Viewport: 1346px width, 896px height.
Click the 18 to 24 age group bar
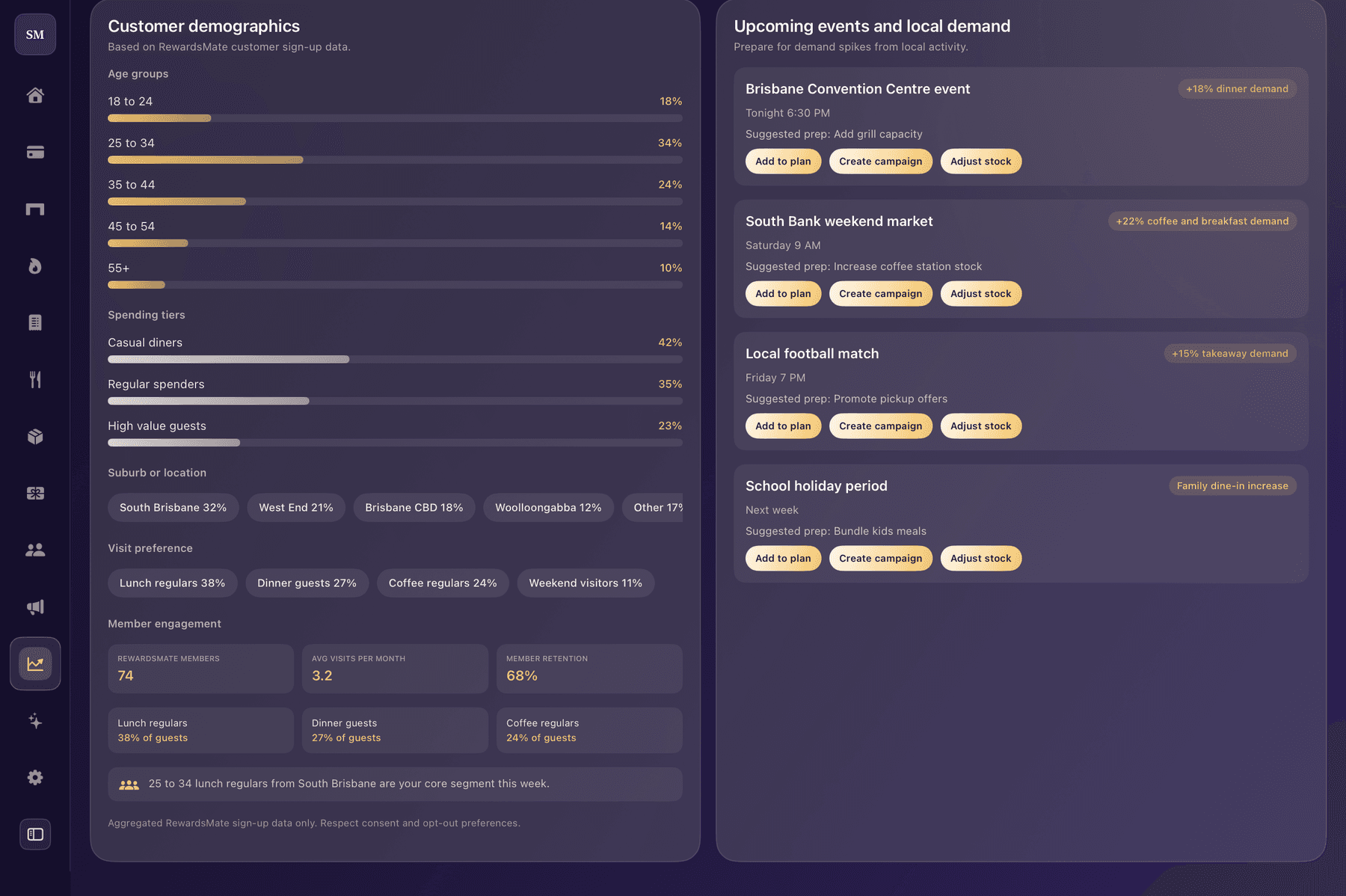pos(395,118)
